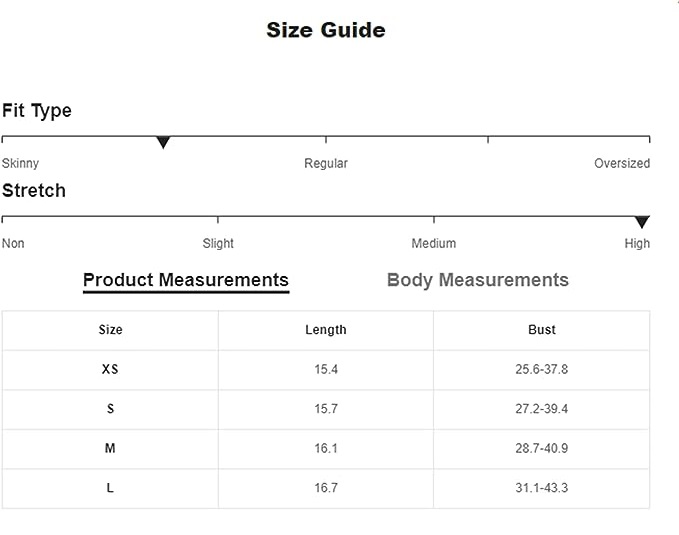Image resolution: width=679 pixels, height=535 pixels.
Task: Click the Skinny fit label
Action: point(21,163)
